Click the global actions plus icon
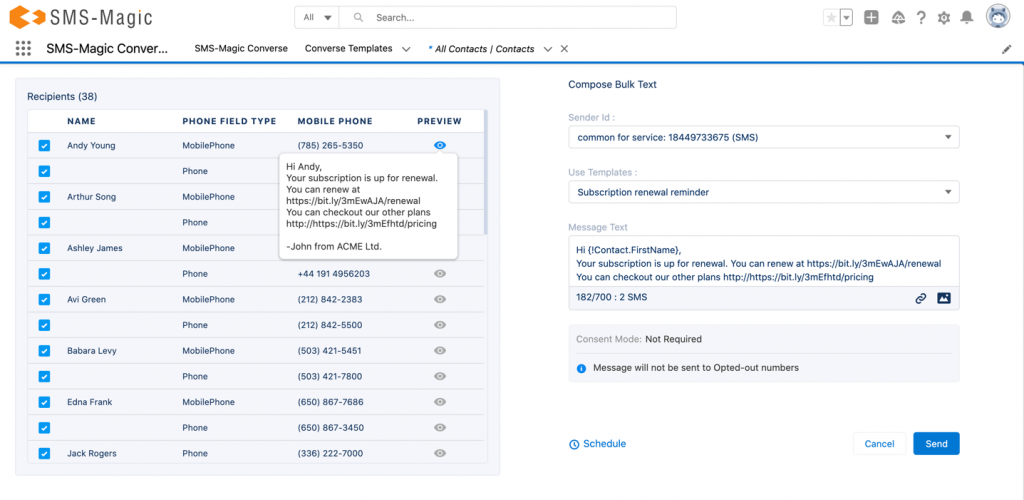1024x500 pixels. (x=871, y=18)
